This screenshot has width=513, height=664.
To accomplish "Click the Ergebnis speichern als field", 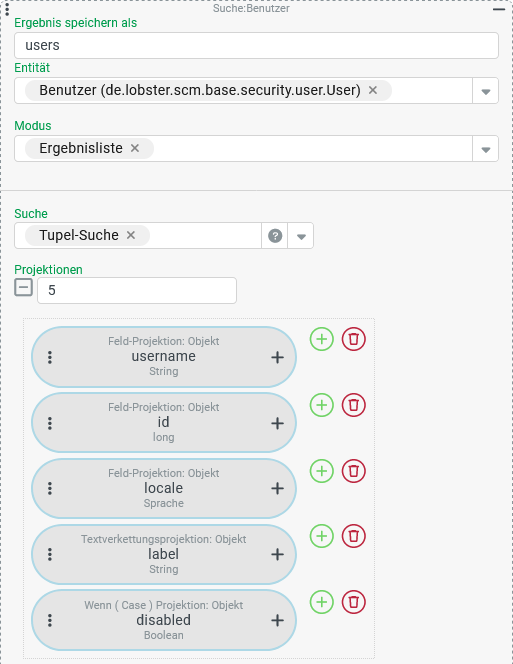I will 256,45.
